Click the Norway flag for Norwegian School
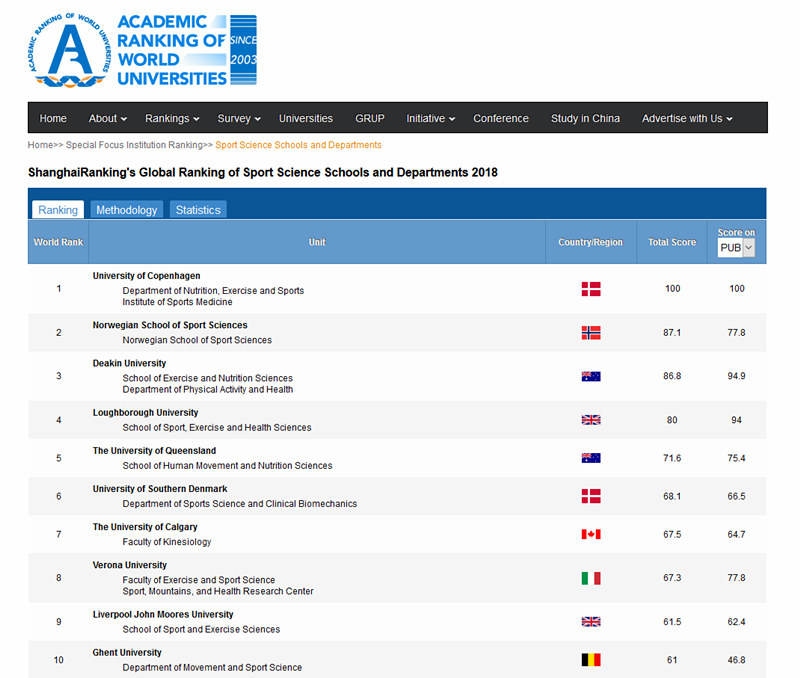The width and height of the screenshot is (800, 678). pyautogui.click(x=591, y=333)
